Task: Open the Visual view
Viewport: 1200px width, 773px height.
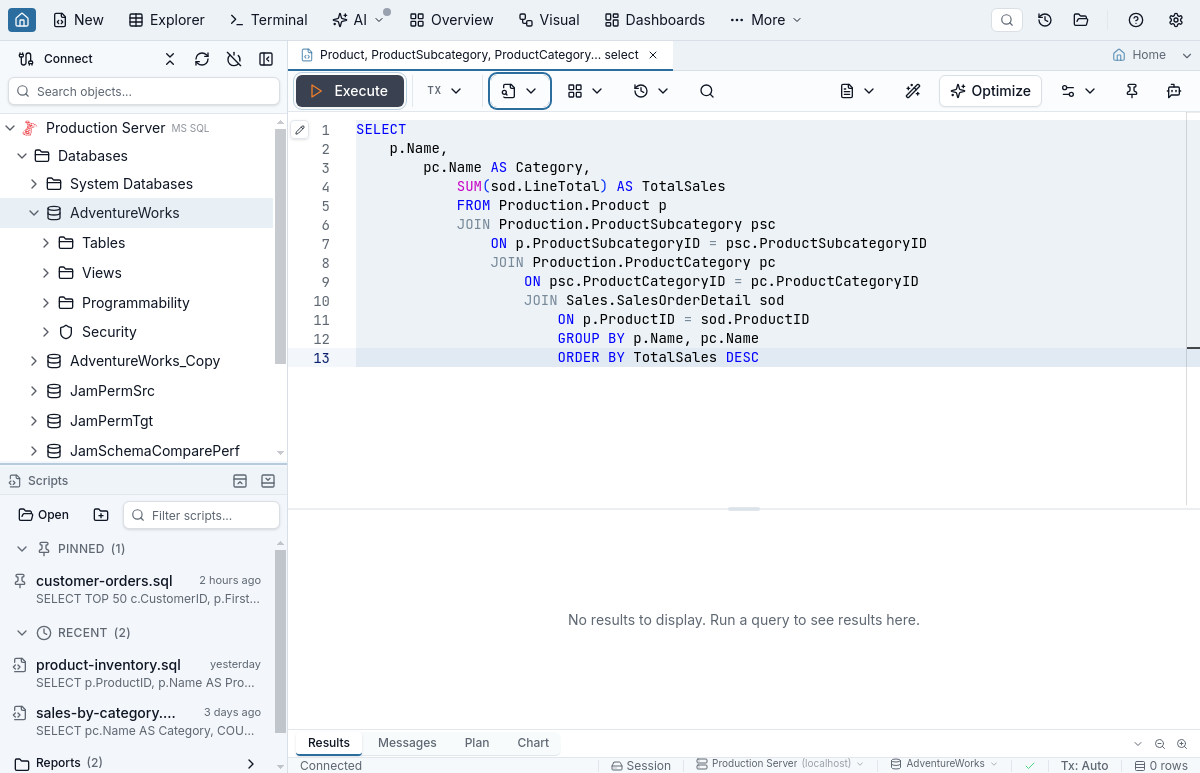Action: 549,20
